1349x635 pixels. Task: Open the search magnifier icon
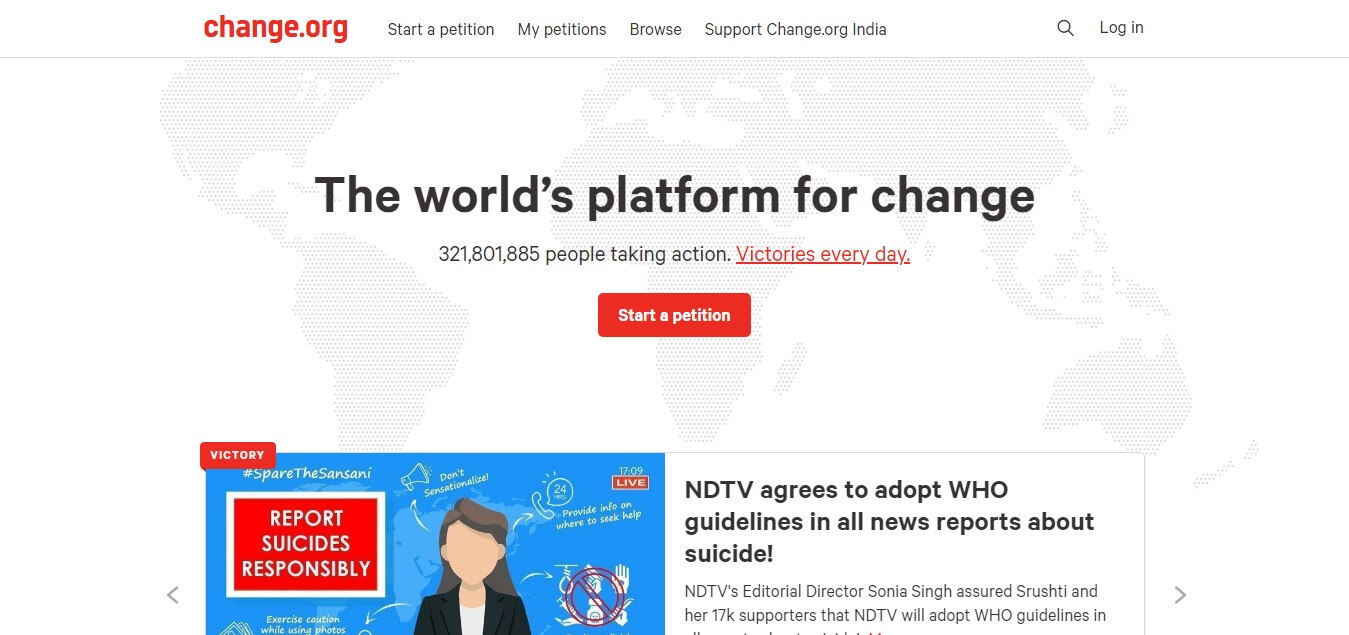1065,28
